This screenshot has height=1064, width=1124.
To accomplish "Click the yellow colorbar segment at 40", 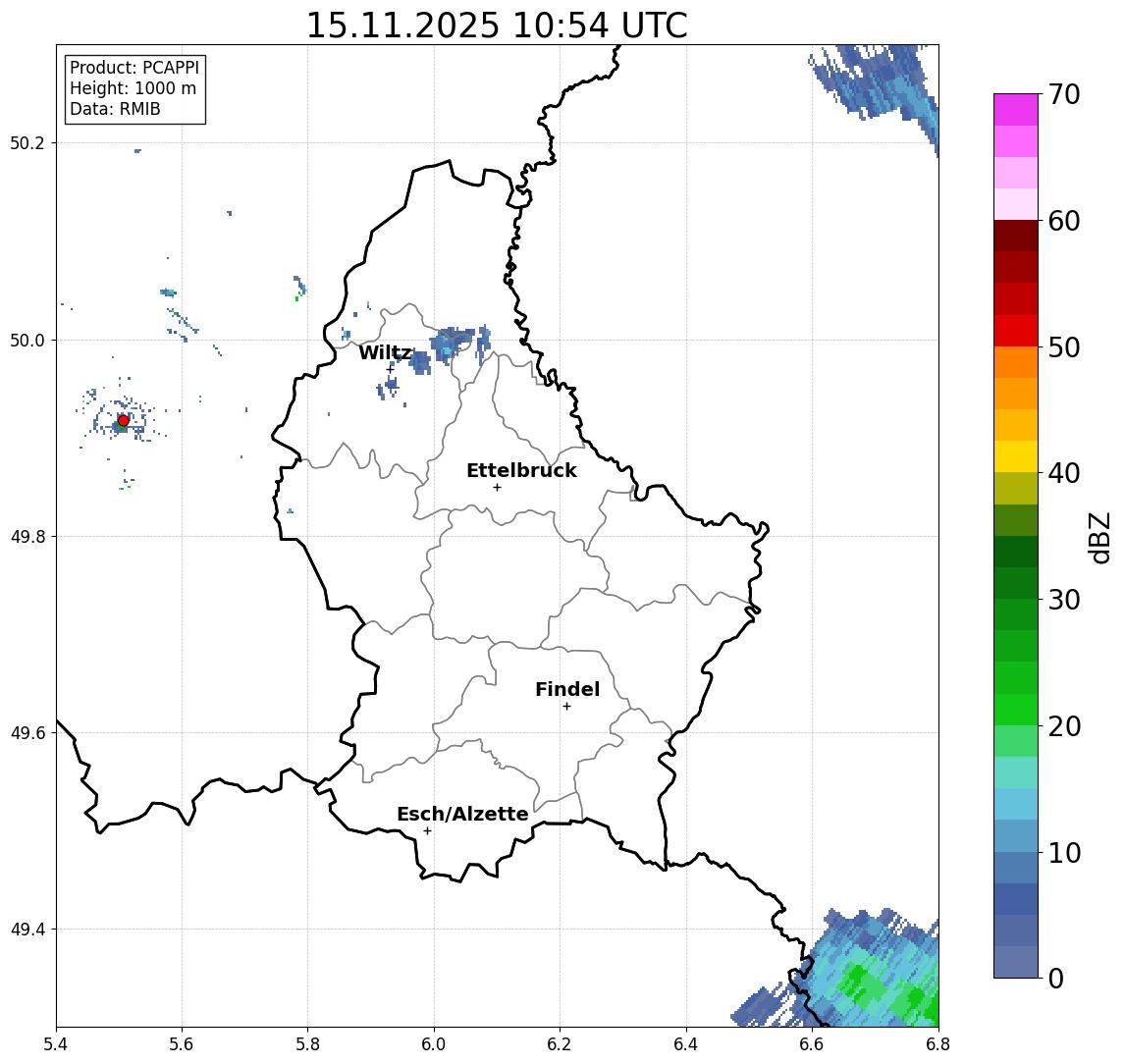I will pyautogui.click(x=1016, y=457).
